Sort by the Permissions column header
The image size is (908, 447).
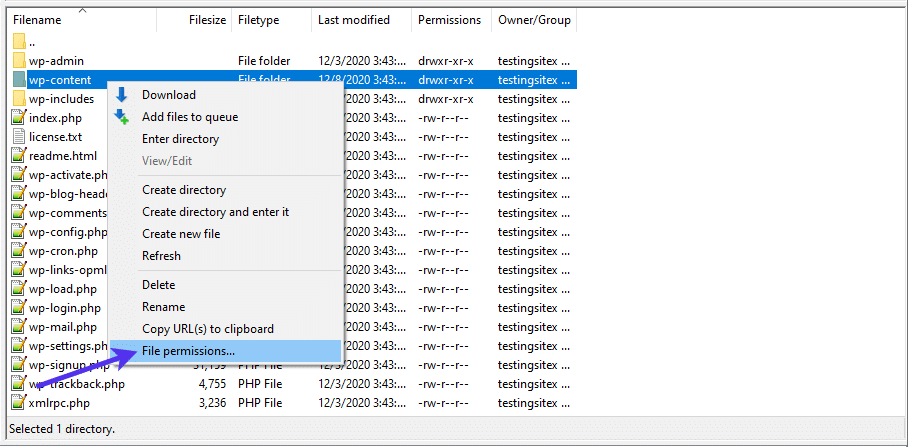coord(449,20)
